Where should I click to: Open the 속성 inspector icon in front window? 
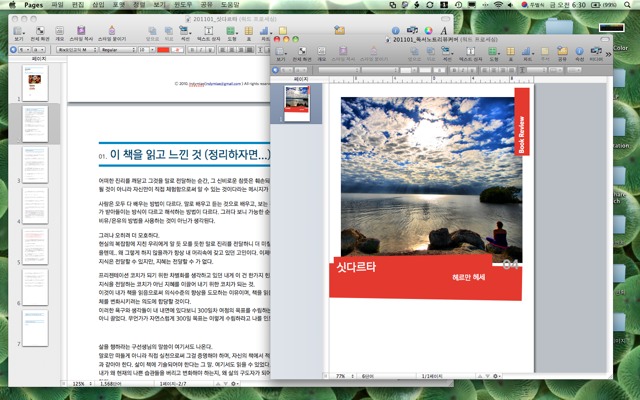[579, 51]
